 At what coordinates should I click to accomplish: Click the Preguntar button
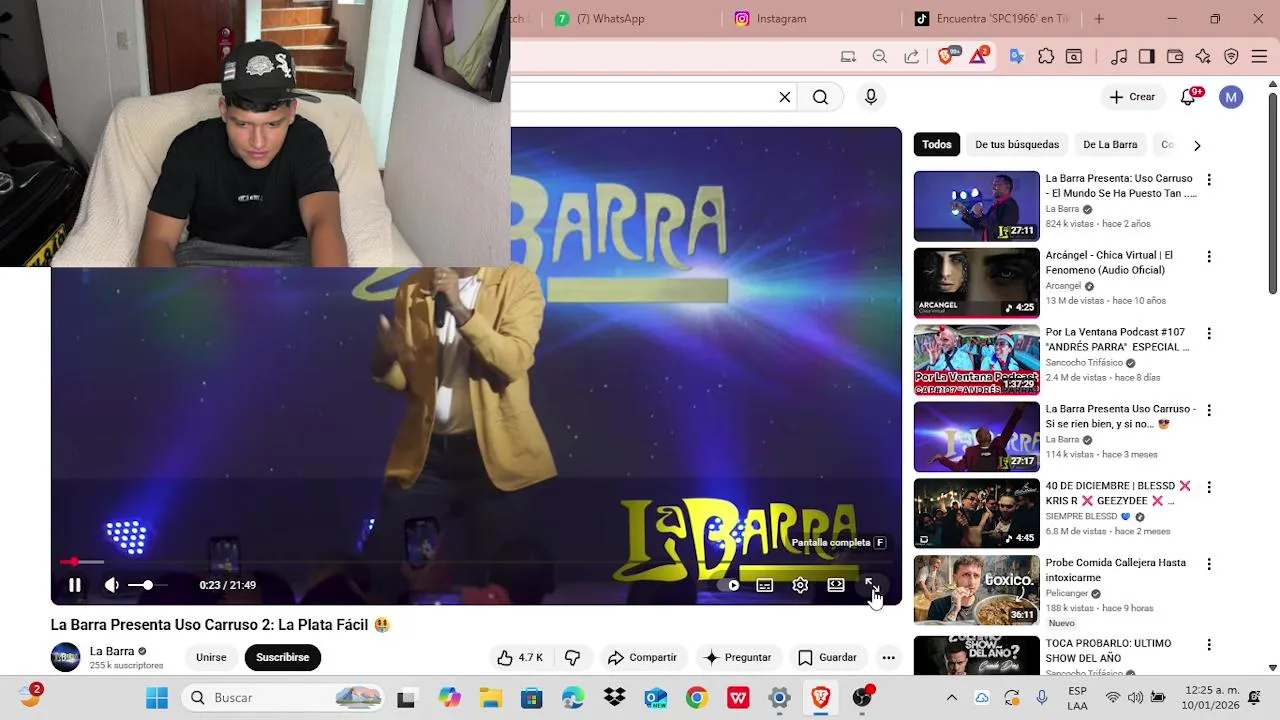pyautogui.click(x=738, y=657)
